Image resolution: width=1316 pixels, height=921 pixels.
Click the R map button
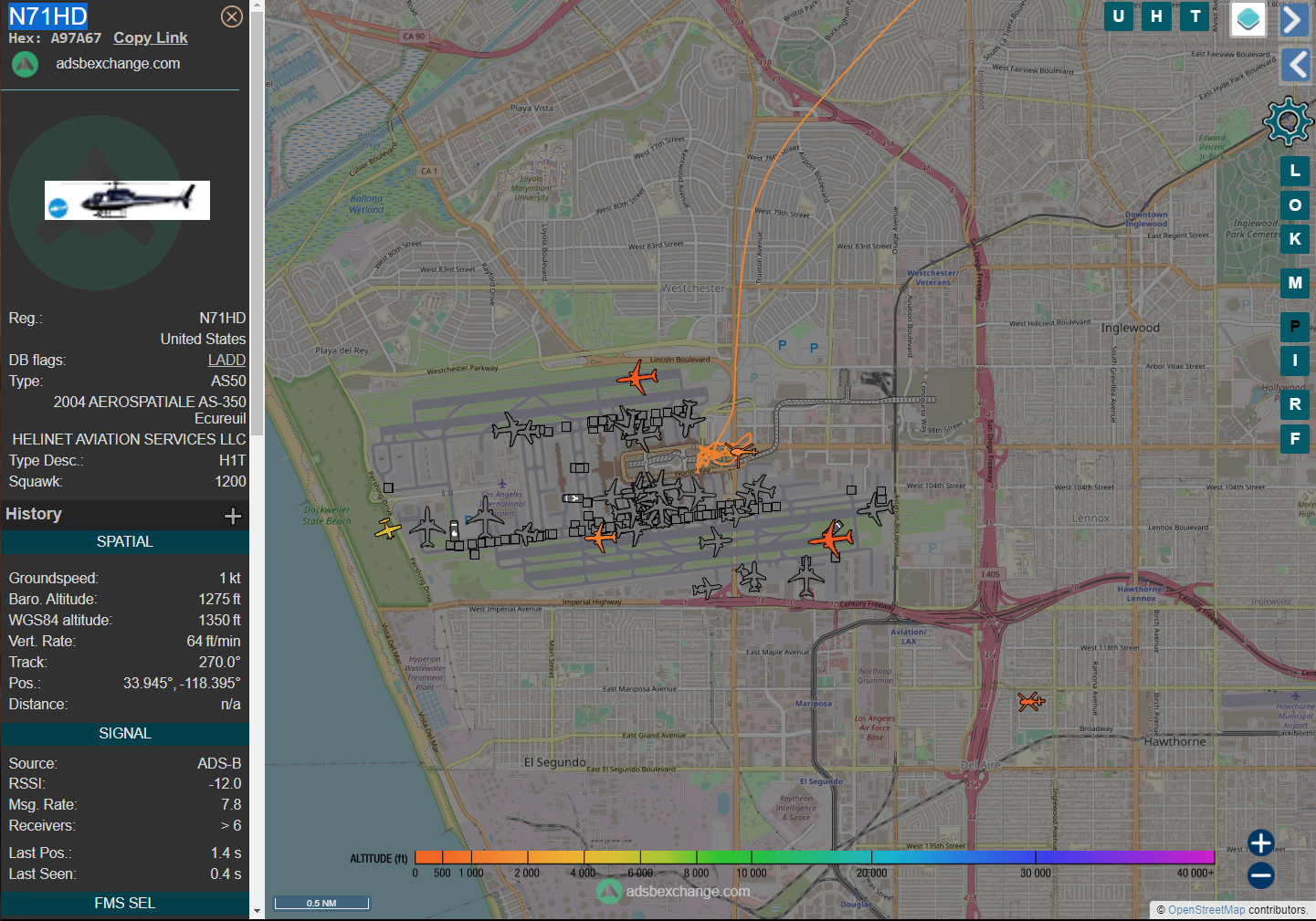click(1295, 404)
